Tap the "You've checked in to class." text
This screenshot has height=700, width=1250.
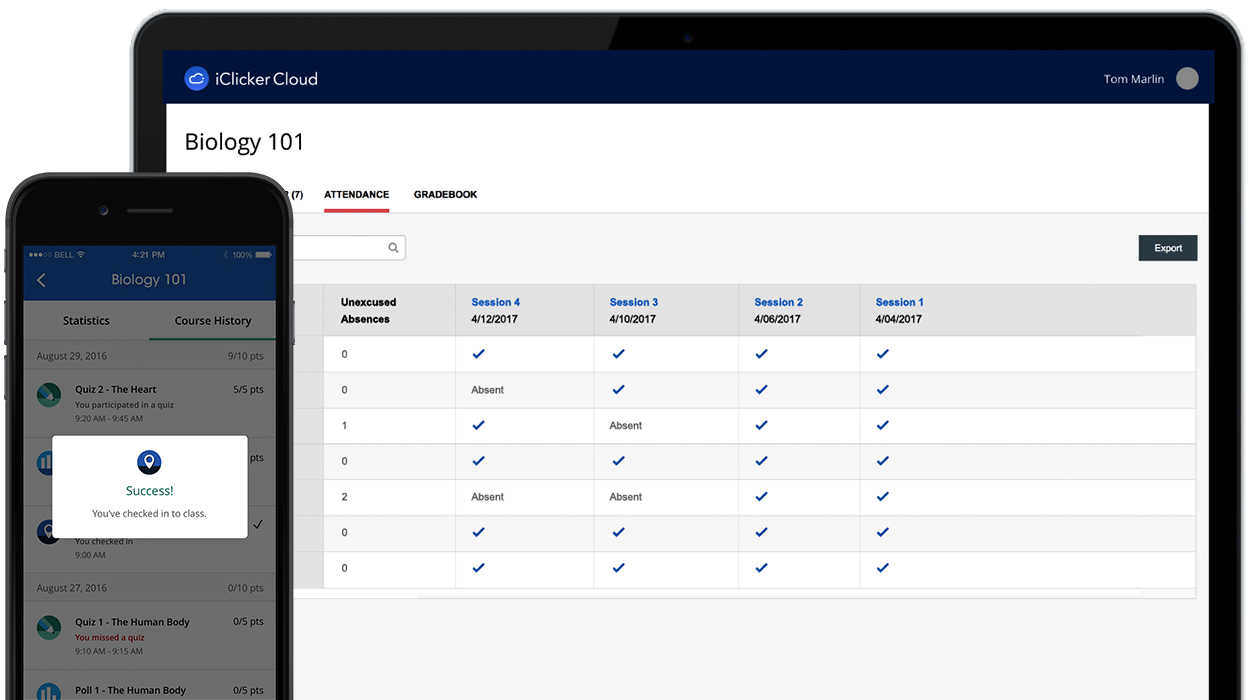149,514
